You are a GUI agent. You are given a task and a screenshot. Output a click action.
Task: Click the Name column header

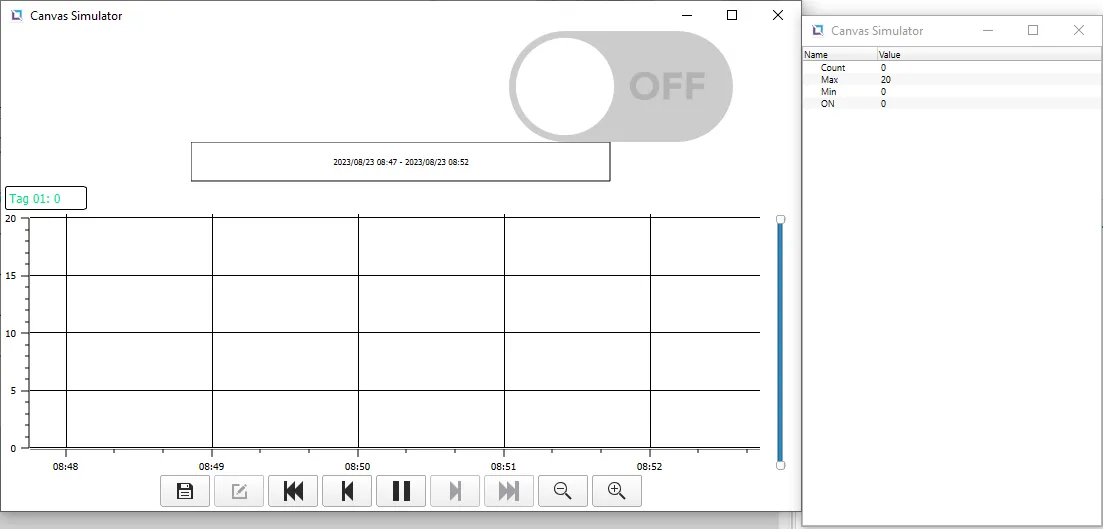(x=840, y=55)
